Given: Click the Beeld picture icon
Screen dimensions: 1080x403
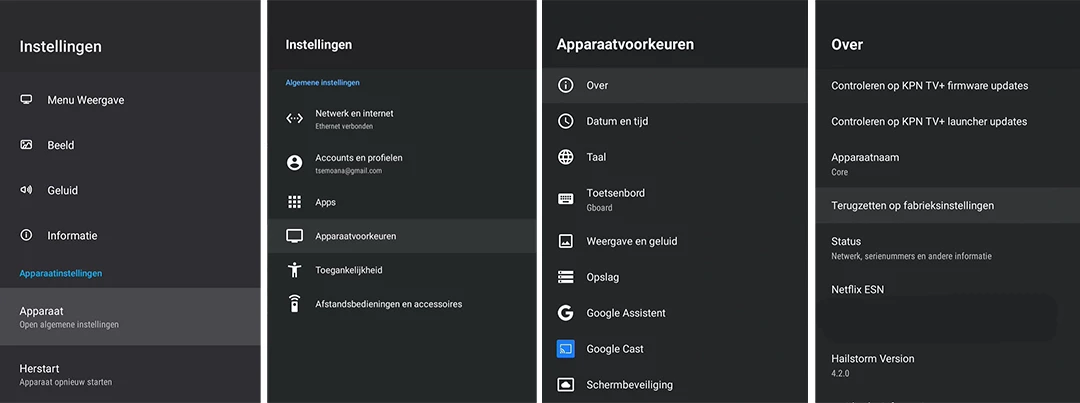Looking at the screenshot, I should coord(26,145).
